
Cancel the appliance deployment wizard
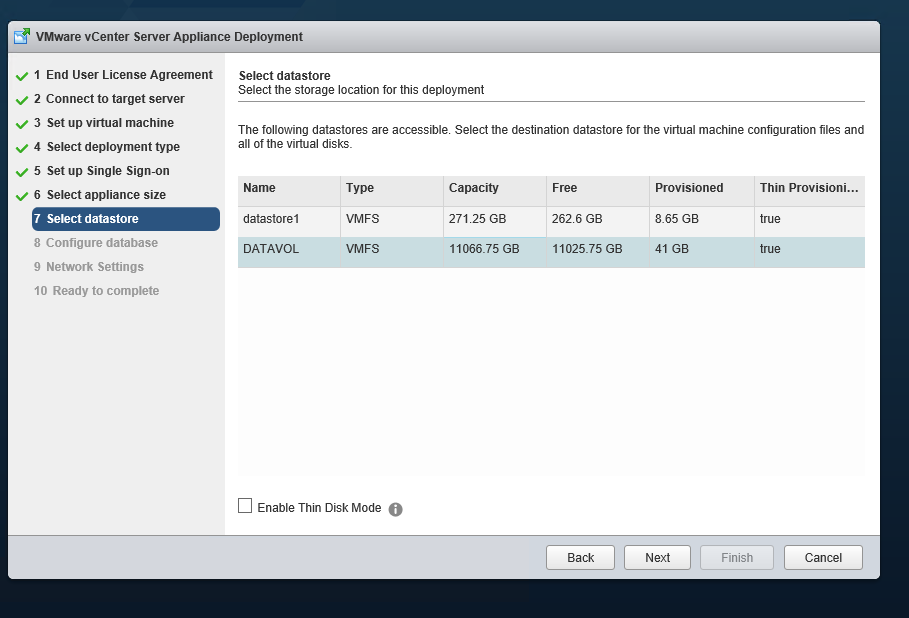click(822, 558)
